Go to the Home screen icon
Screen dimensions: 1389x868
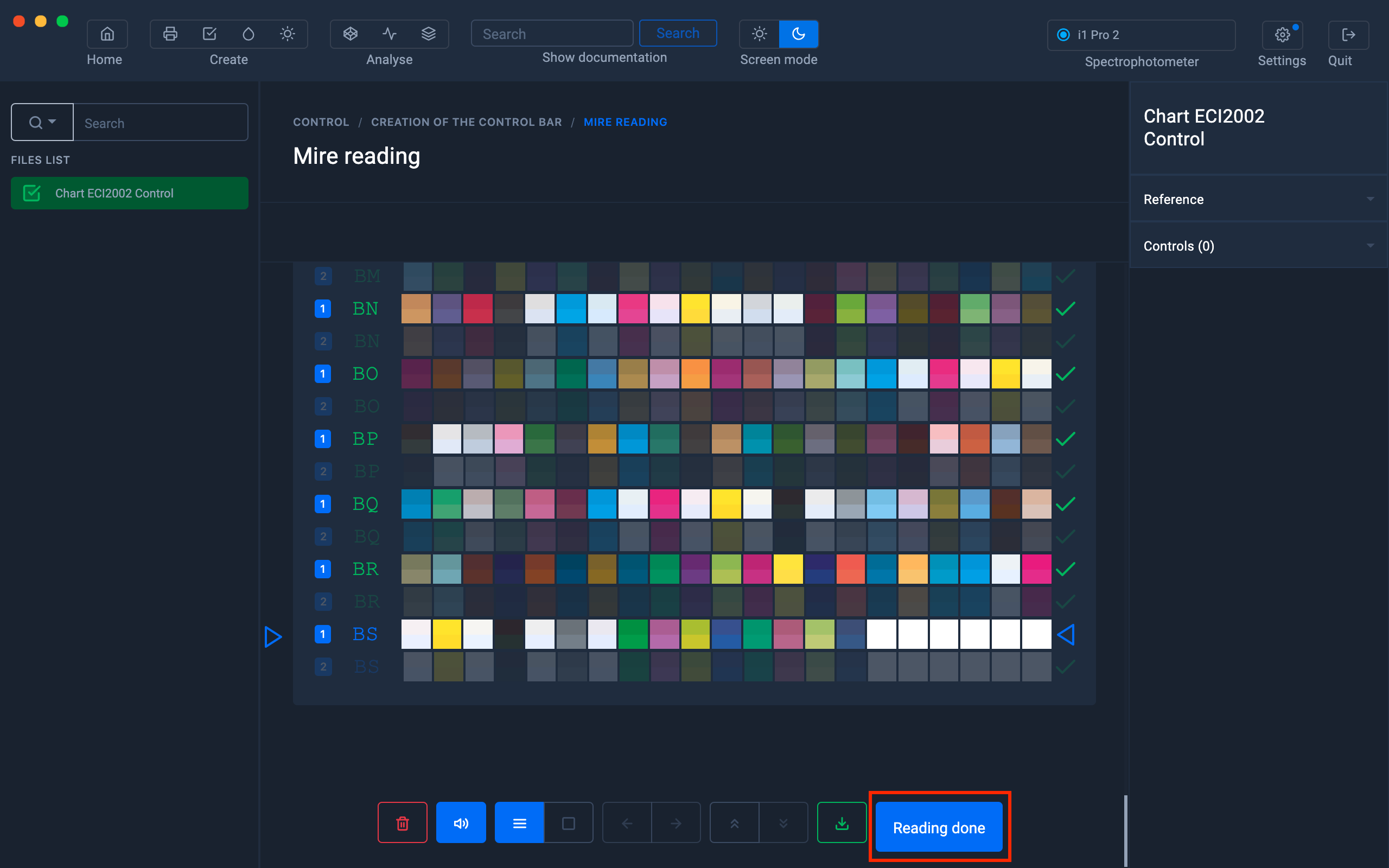(107, 34)
